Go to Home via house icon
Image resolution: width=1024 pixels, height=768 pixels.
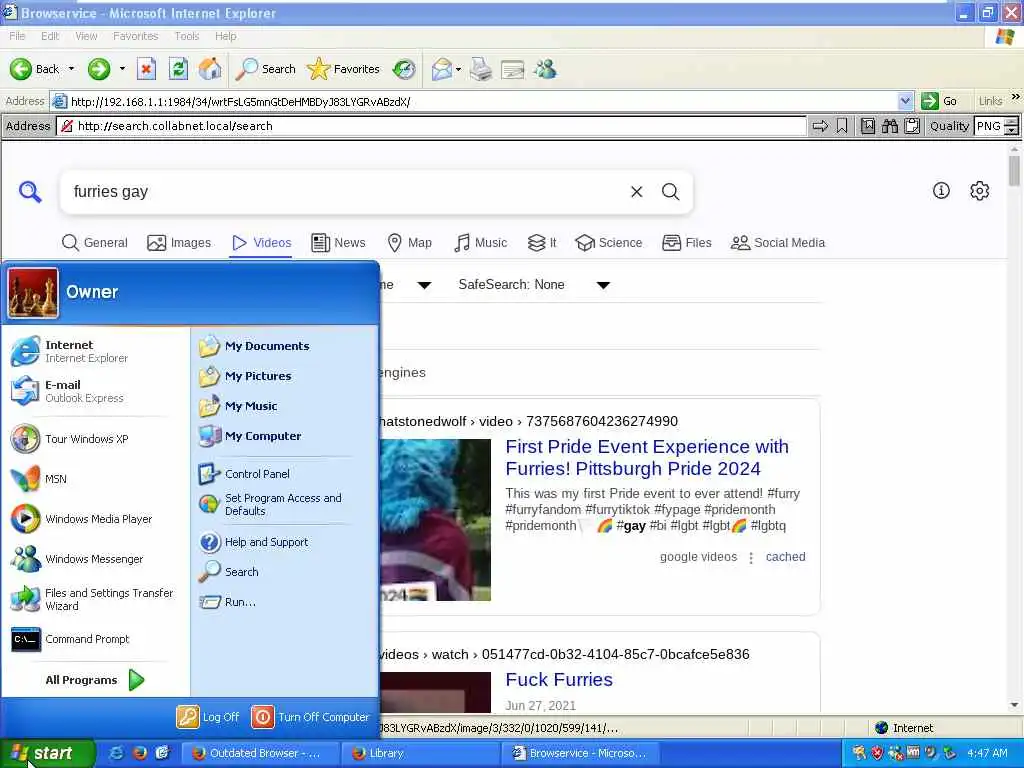coord(210,69)
